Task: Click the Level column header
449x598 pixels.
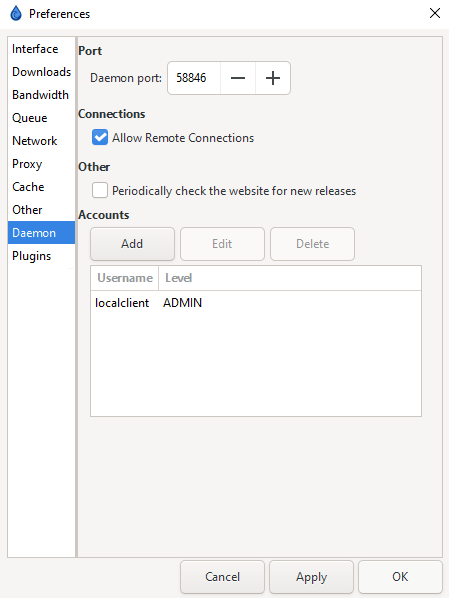Action: [x=290, y=278]
